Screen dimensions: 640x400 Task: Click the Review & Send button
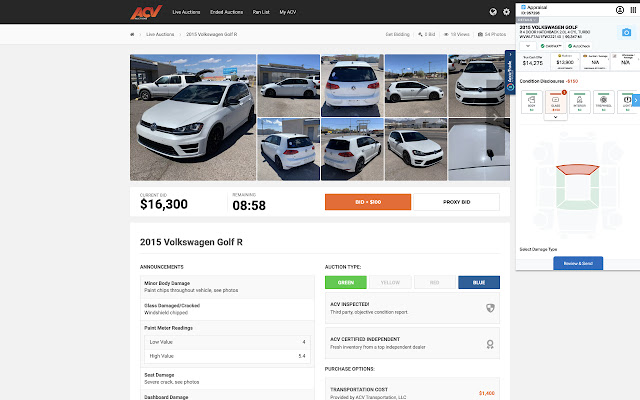pos(578,263)
